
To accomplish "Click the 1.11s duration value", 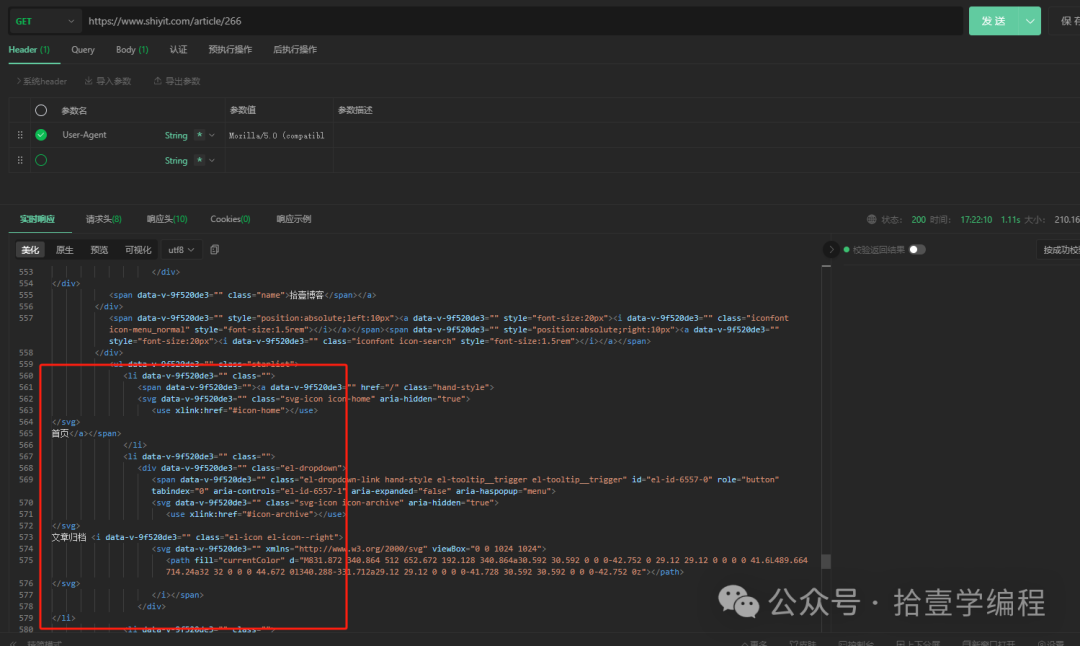I will [1010, 220].
